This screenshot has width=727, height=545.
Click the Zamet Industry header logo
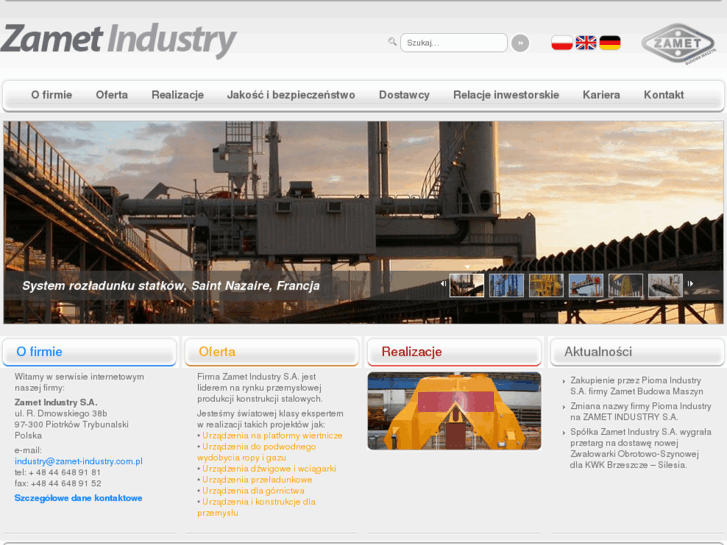(118, 41)
